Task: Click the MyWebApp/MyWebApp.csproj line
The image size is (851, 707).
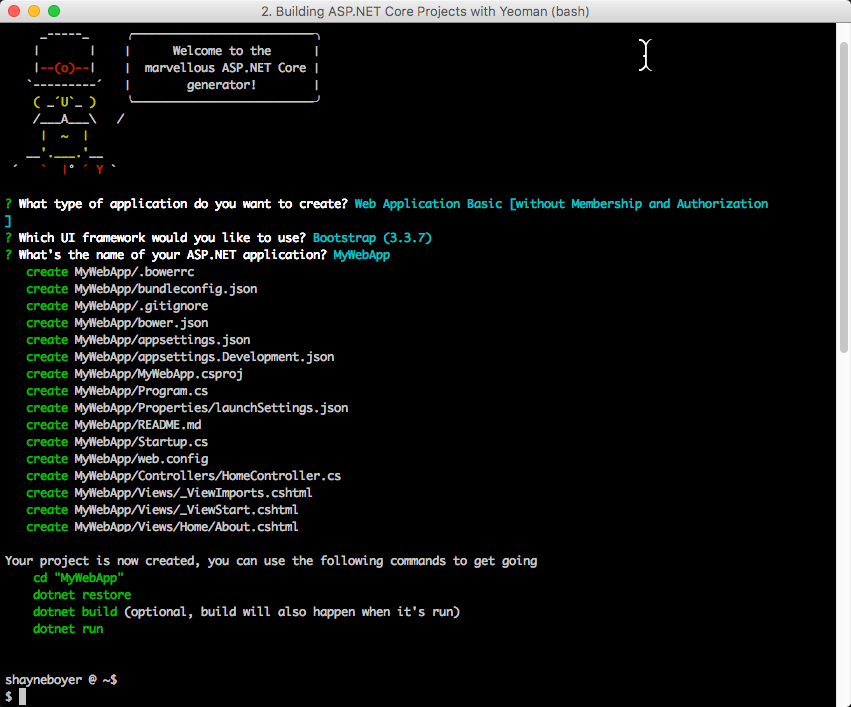Action: pyautogui.click(x=135, y=374)
